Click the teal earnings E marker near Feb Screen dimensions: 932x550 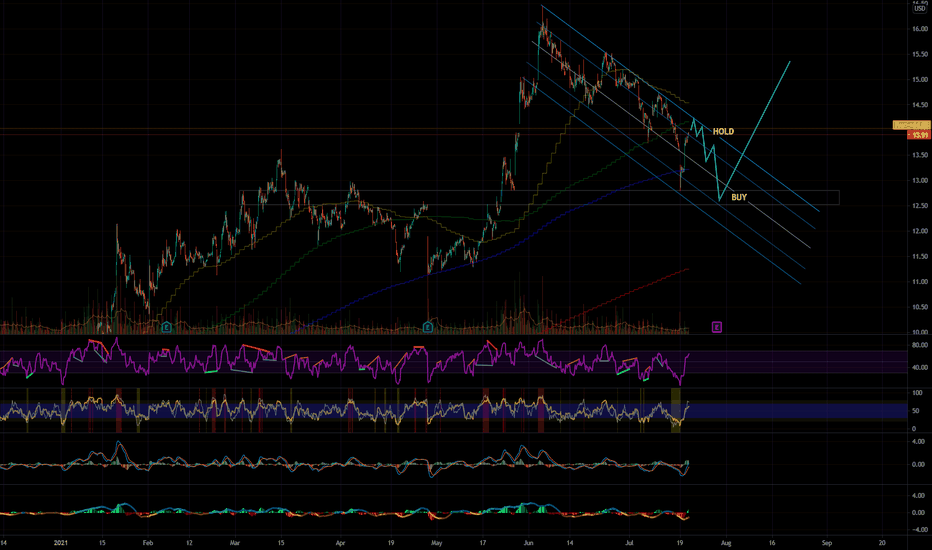point(166,327)
